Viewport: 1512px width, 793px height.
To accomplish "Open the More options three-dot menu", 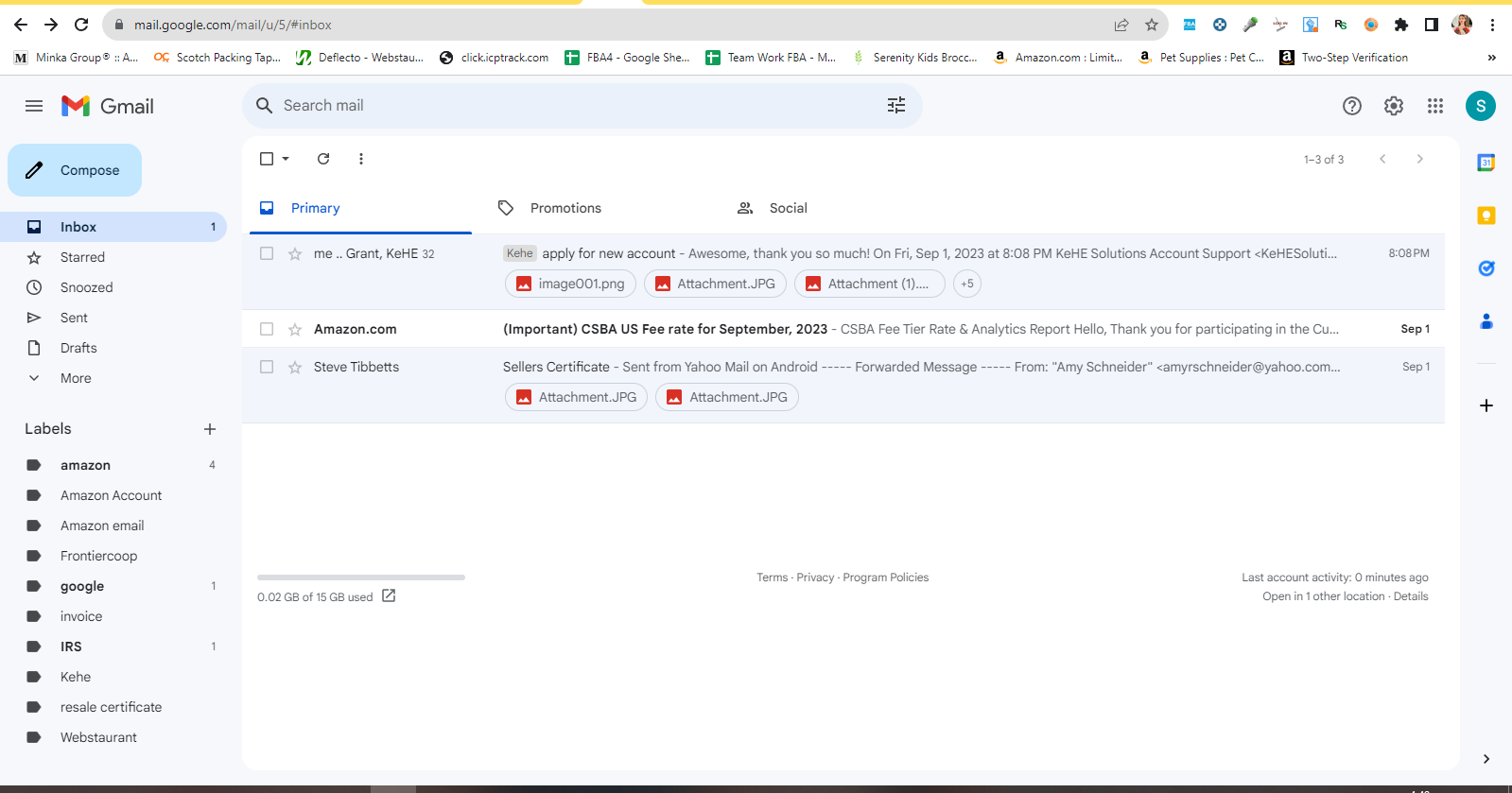I will (361, 159).
